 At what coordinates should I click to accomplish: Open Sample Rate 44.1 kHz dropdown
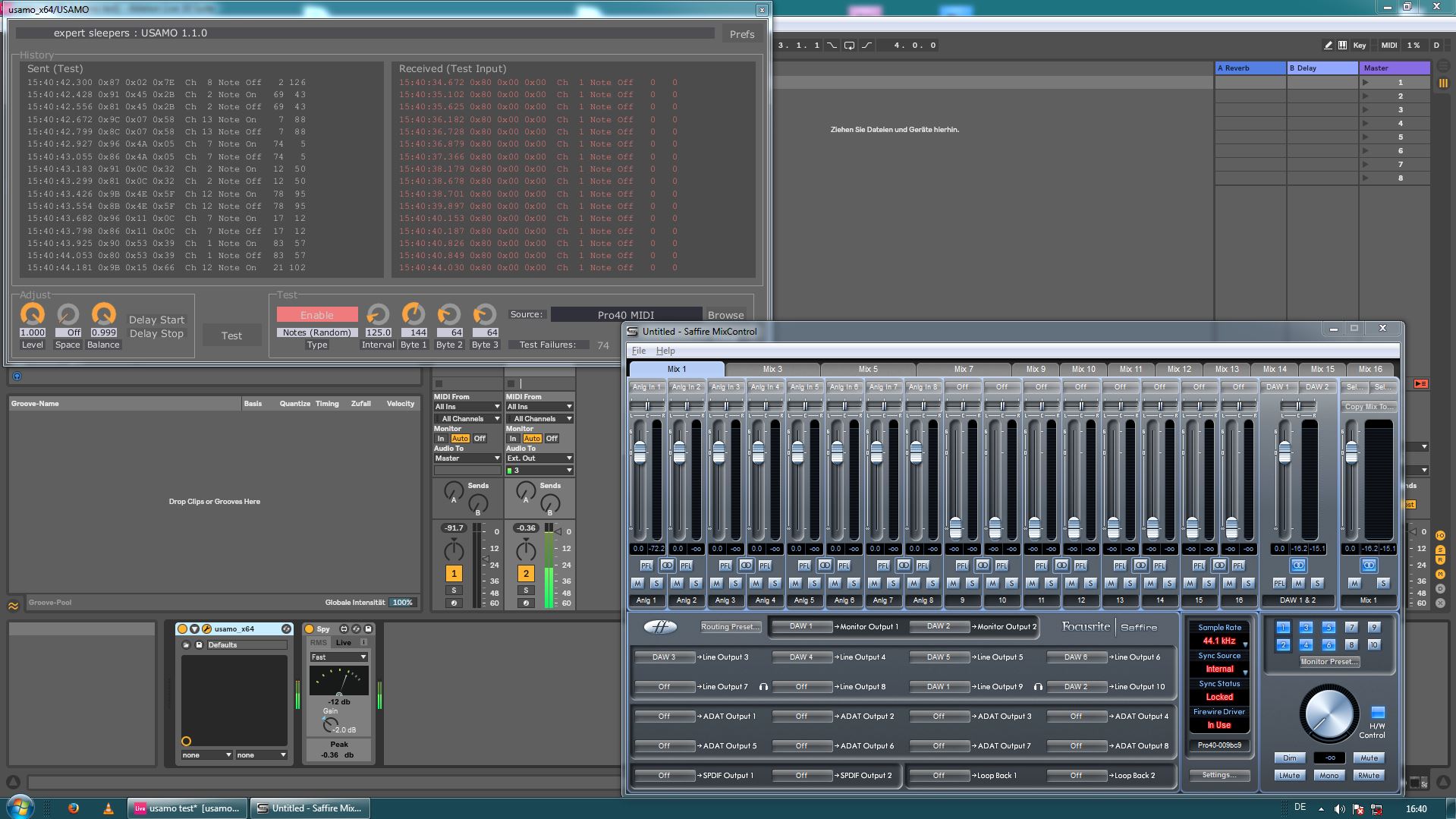pos(1219,641)
